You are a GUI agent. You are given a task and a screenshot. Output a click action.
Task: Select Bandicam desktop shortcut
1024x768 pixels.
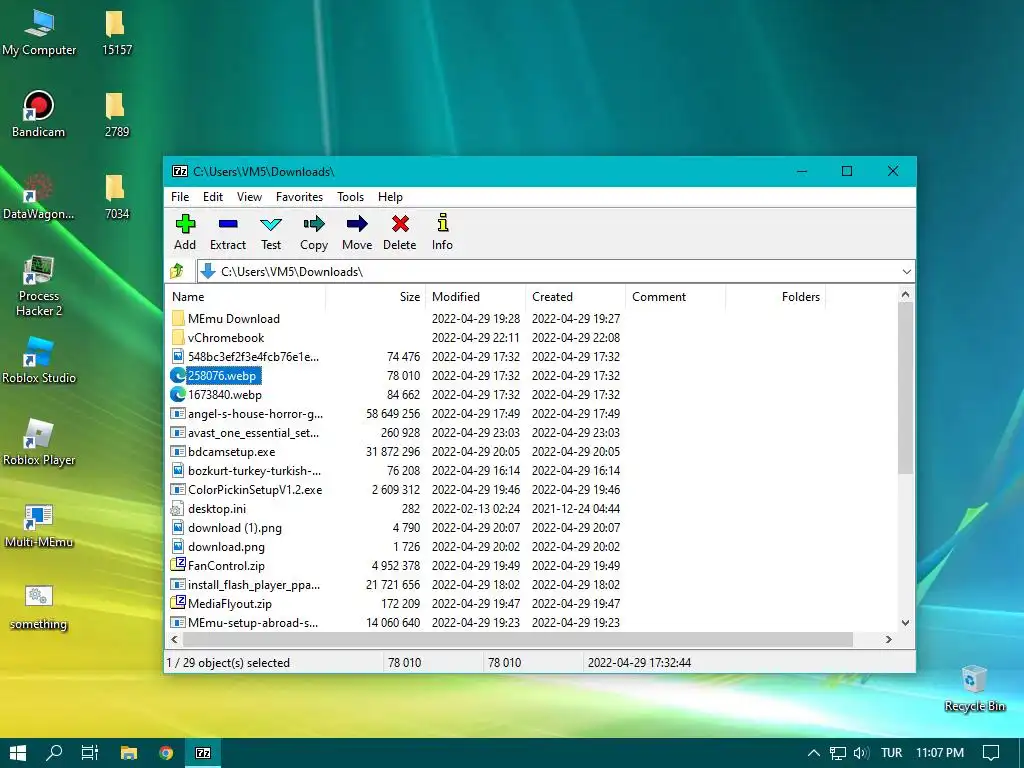coord(39,114)
